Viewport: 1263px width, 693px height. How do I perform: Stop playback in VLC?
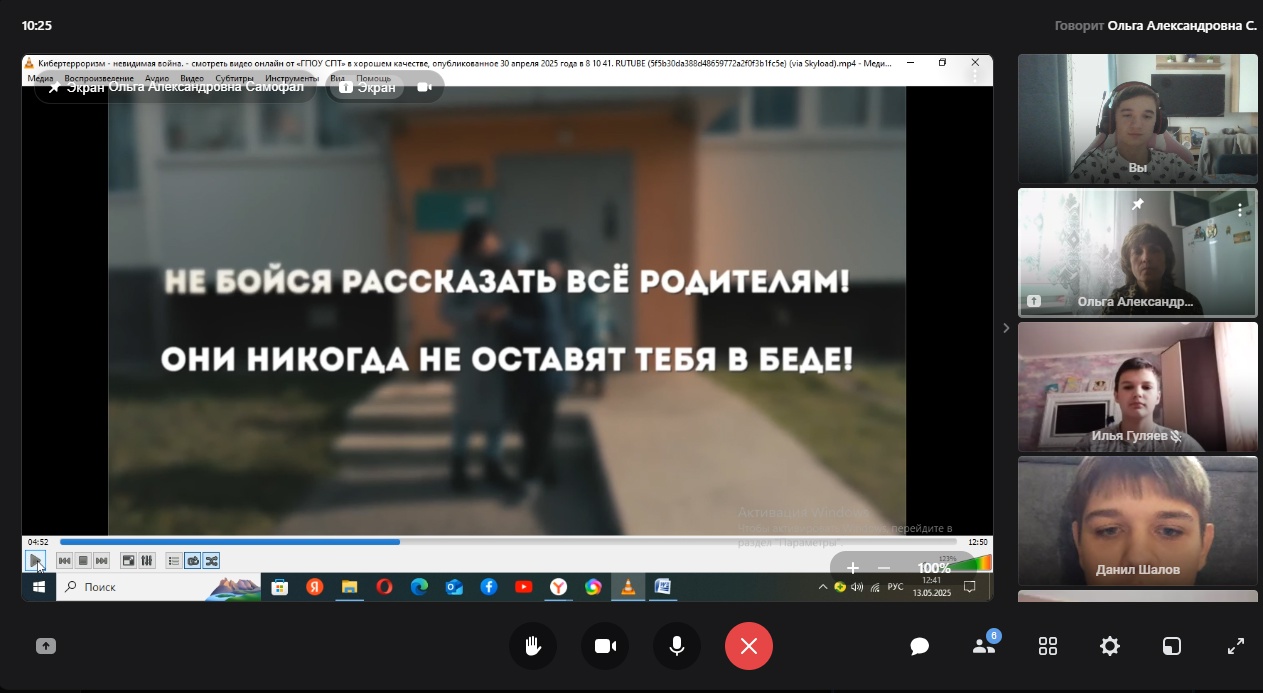(x=83, y=561)
